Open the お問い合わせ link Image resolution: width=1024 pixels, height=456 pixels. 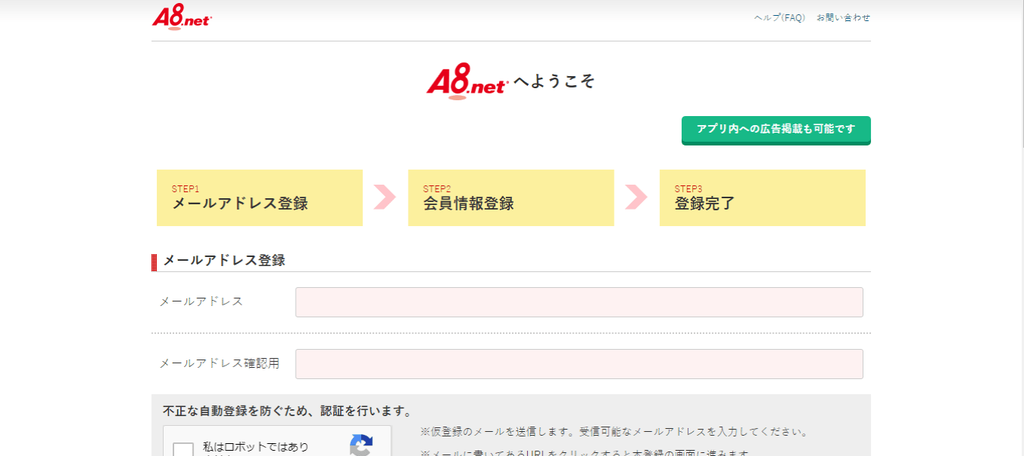point(843,18)
